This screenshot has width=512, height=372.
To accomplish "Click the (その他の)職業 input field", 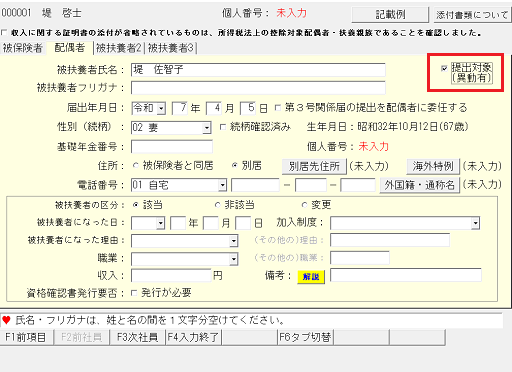I will [360, 258].
